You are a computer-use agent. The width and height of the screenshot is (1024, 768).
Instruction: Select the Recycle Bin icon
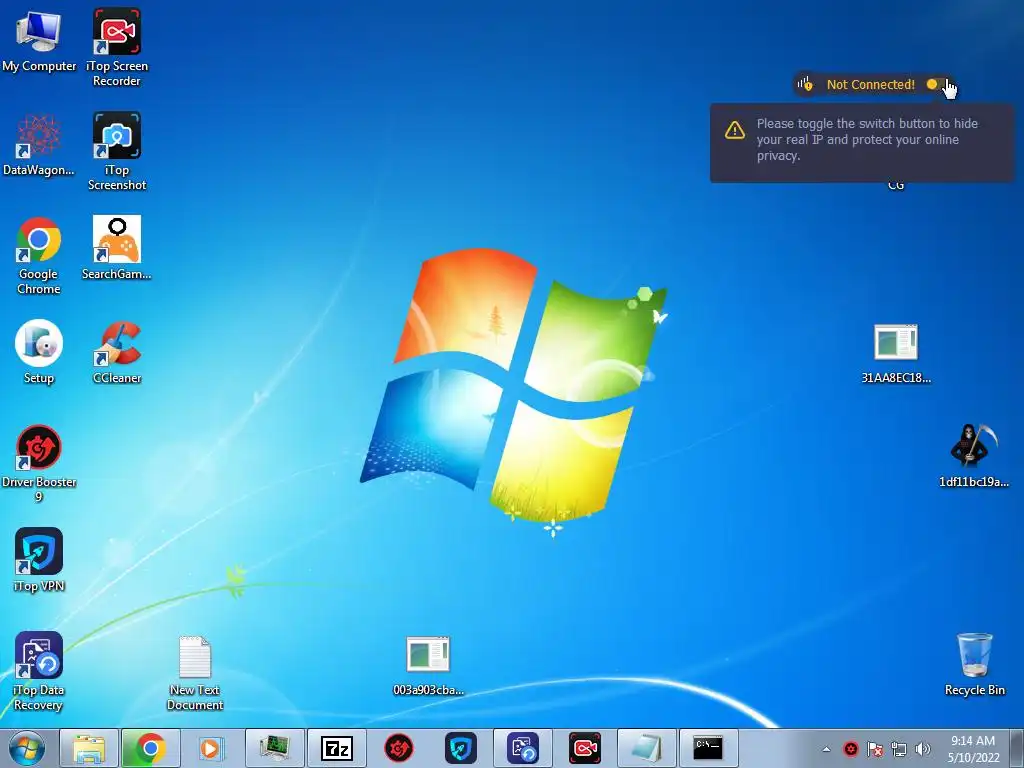click(x=974, y=664)
